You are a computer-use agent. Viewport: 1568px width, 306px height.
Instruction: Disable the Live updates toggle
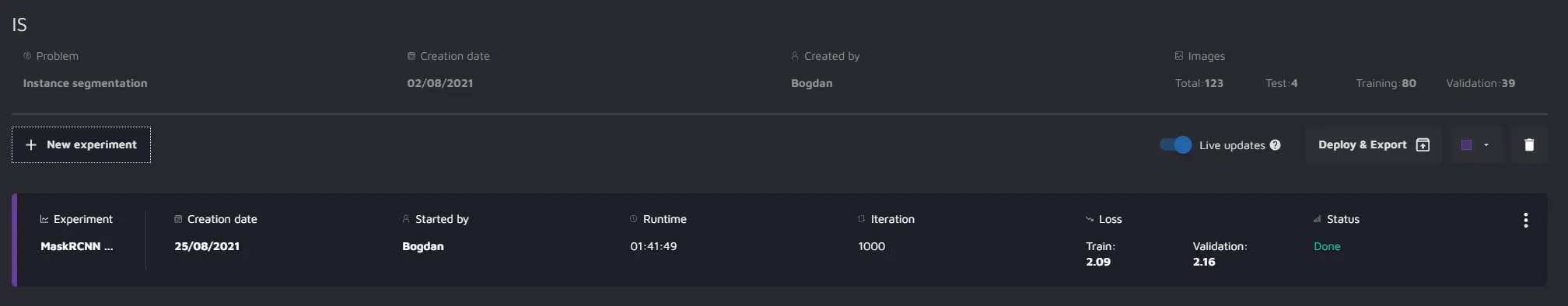tap(1175, 145)
